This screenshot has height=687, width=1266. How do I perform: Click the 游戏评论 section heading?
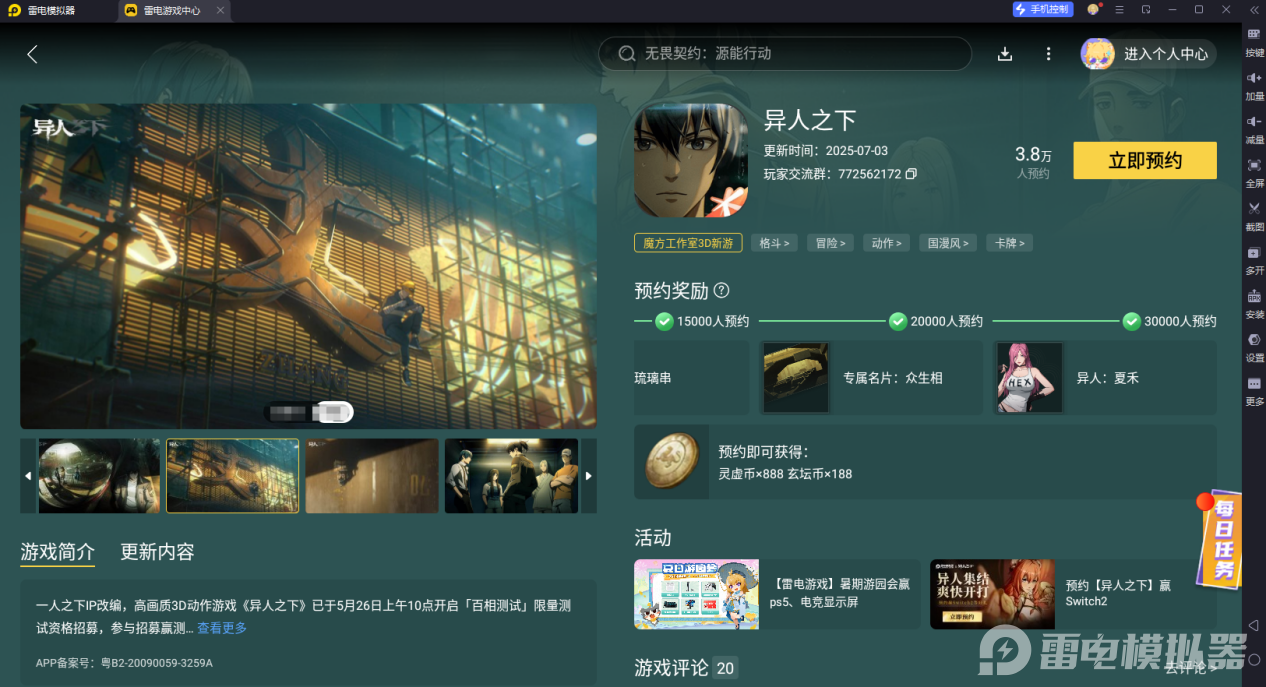pos(671,668)
